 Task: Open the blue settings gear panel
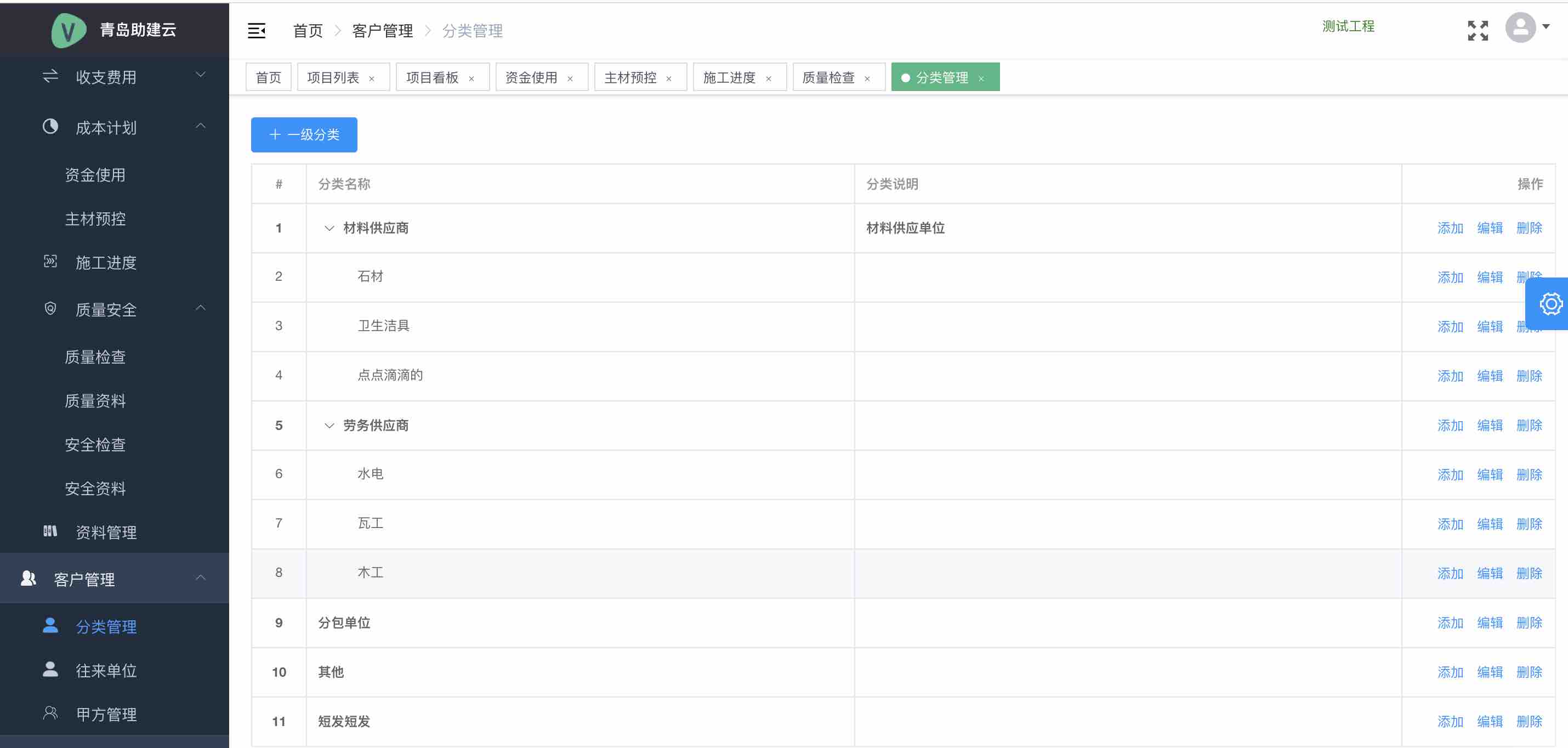(1550, 304)
